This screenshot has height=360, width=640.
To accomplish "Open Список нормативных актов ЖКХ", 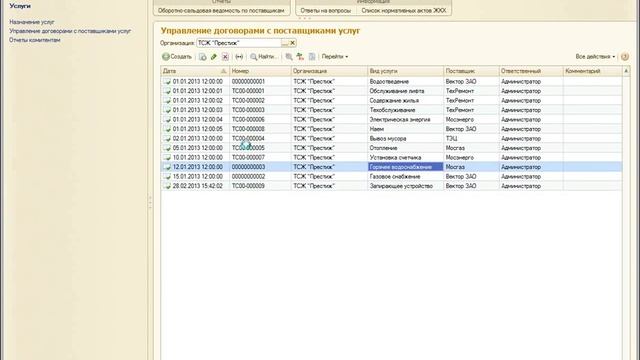I will tap(404, 11).
